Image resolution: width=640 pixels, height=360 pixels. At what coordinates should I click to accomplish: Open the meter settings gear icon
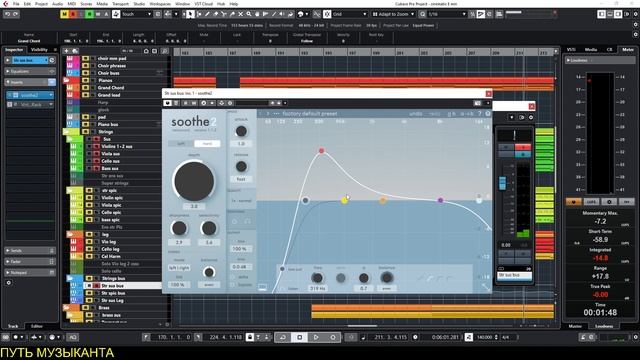coord(609,202)
